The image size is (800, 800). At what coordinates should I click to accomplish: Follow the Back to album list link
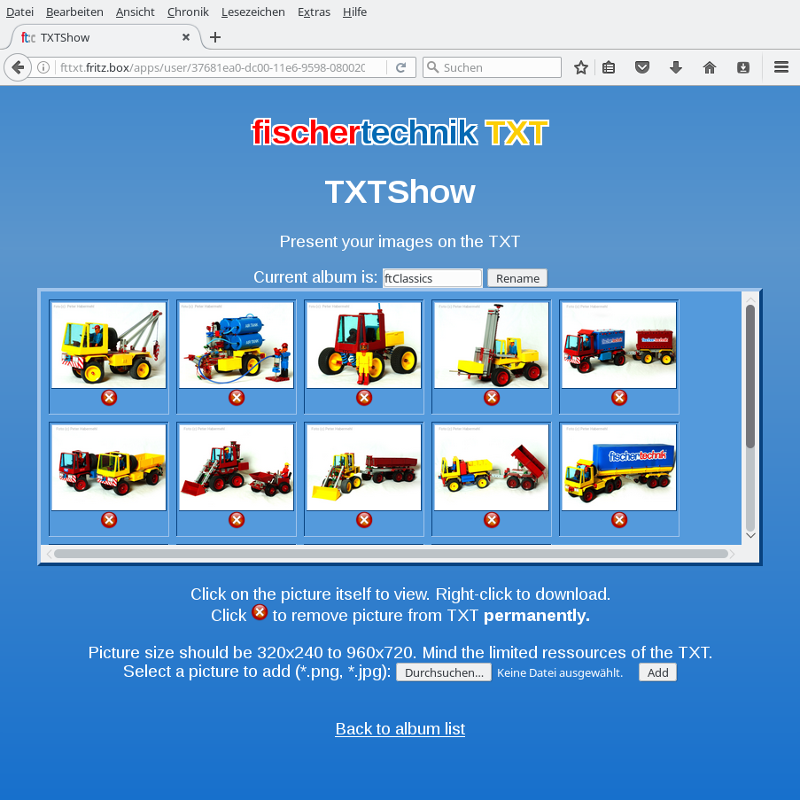(400, 729)
